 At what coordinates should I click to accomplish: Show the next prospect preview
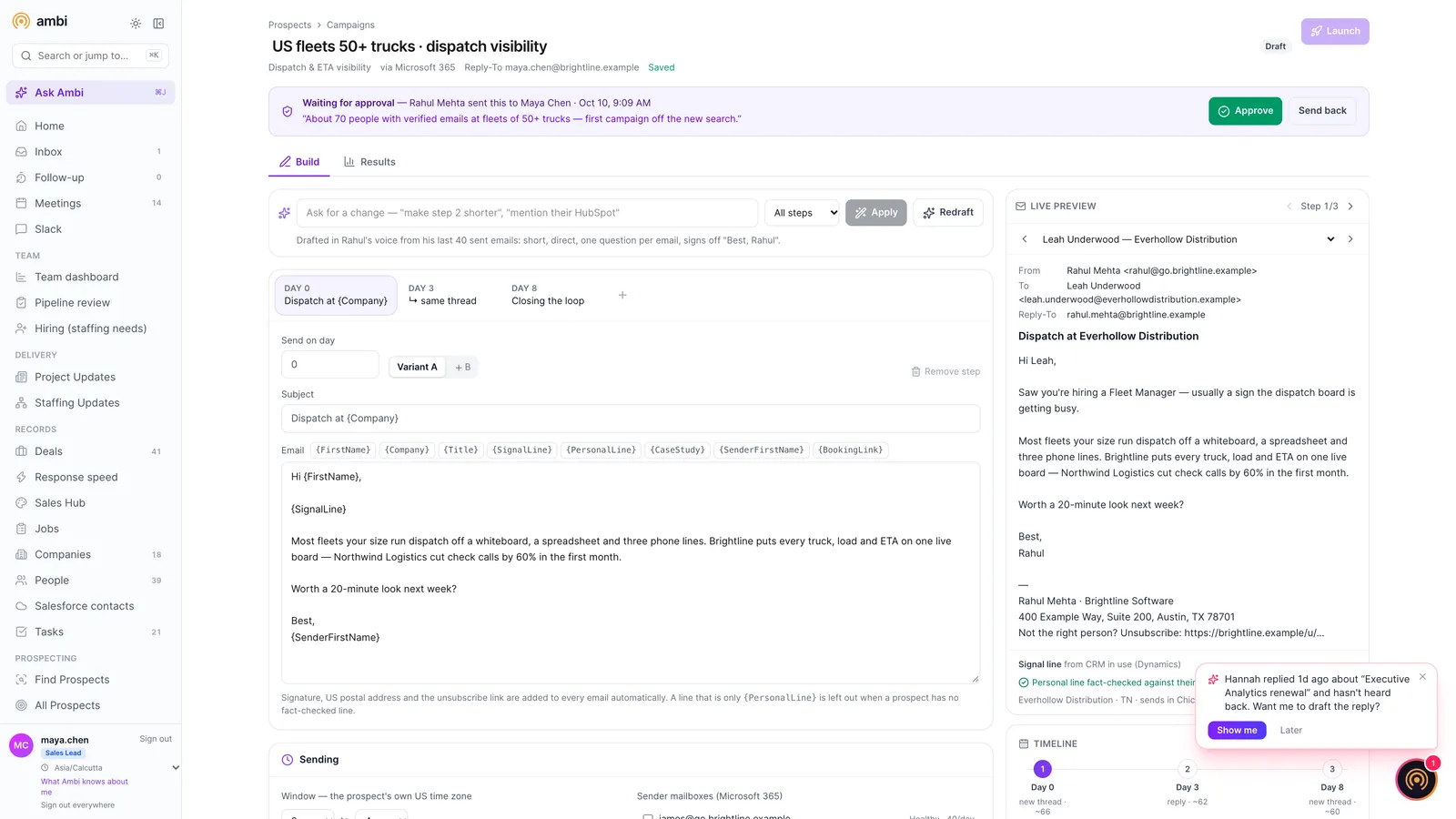1350,239
